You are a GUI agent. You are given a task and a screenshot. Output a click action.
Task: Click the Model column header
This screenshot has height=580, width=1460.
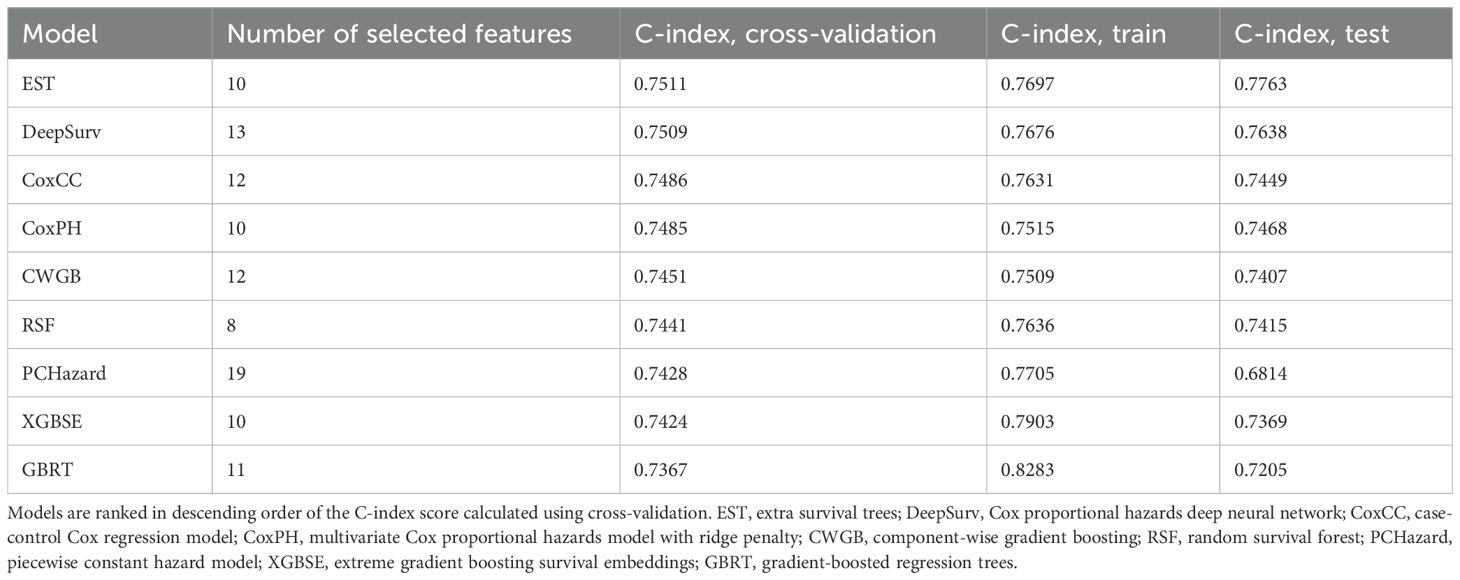60,34
